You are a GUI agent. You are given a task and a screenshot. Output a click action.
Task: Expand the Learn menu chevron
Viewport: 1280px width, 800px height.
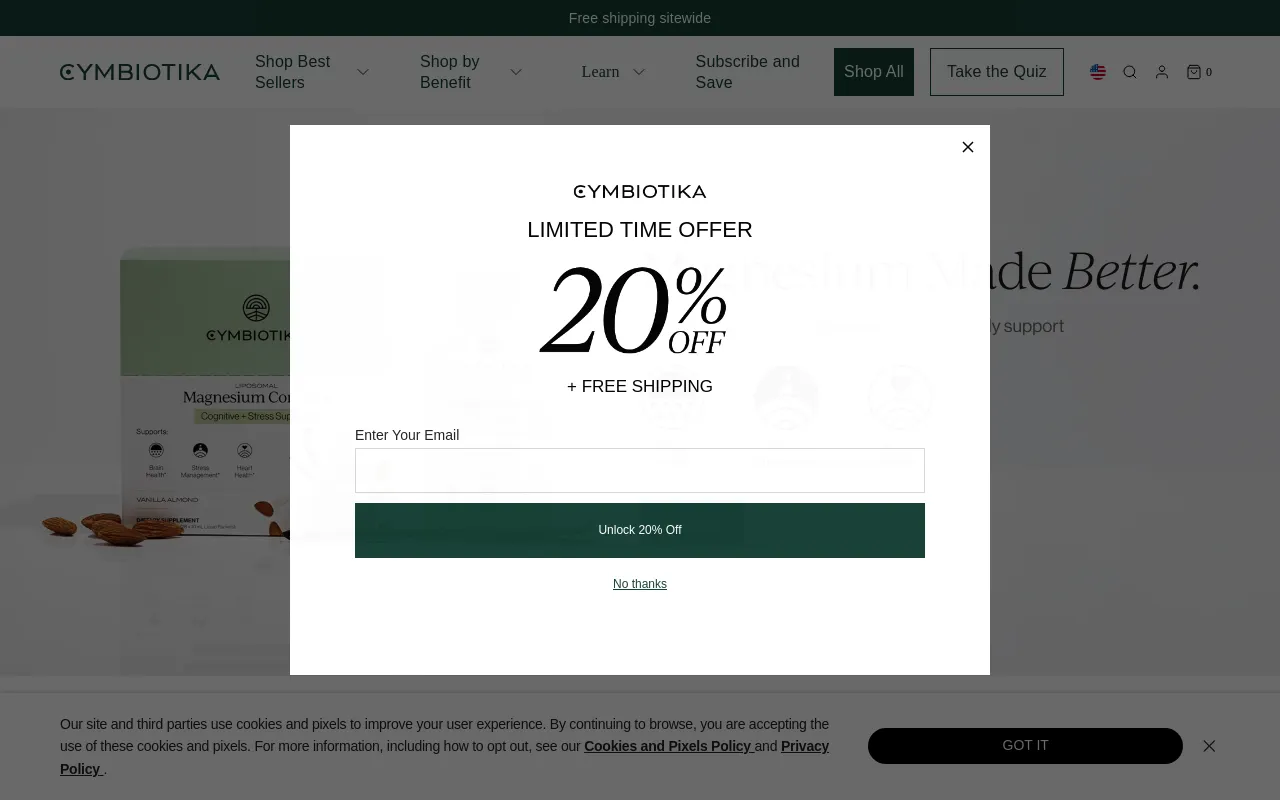[639, 72]
